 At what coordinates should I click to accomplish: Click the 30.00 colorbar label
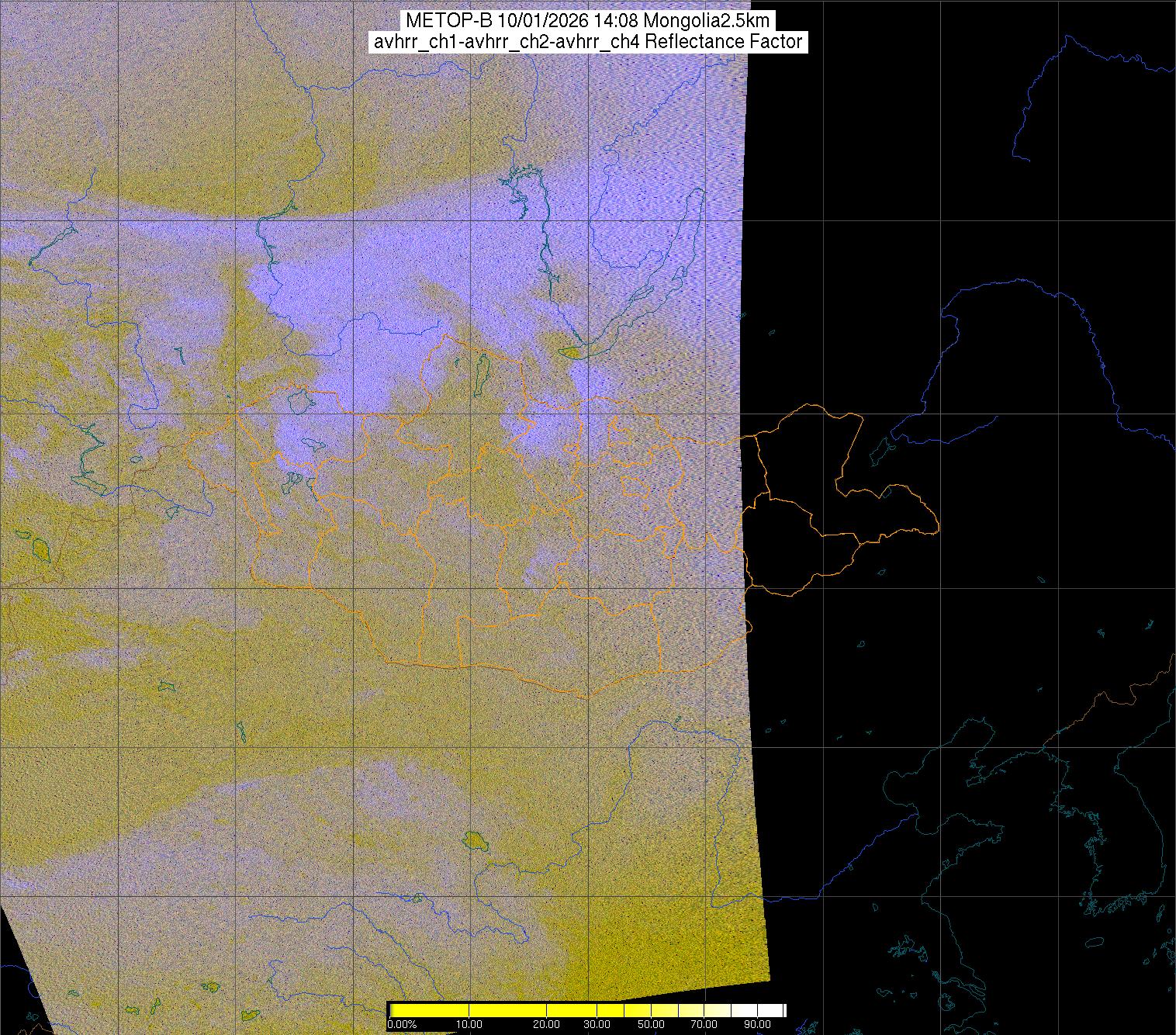pos(597,1024)
